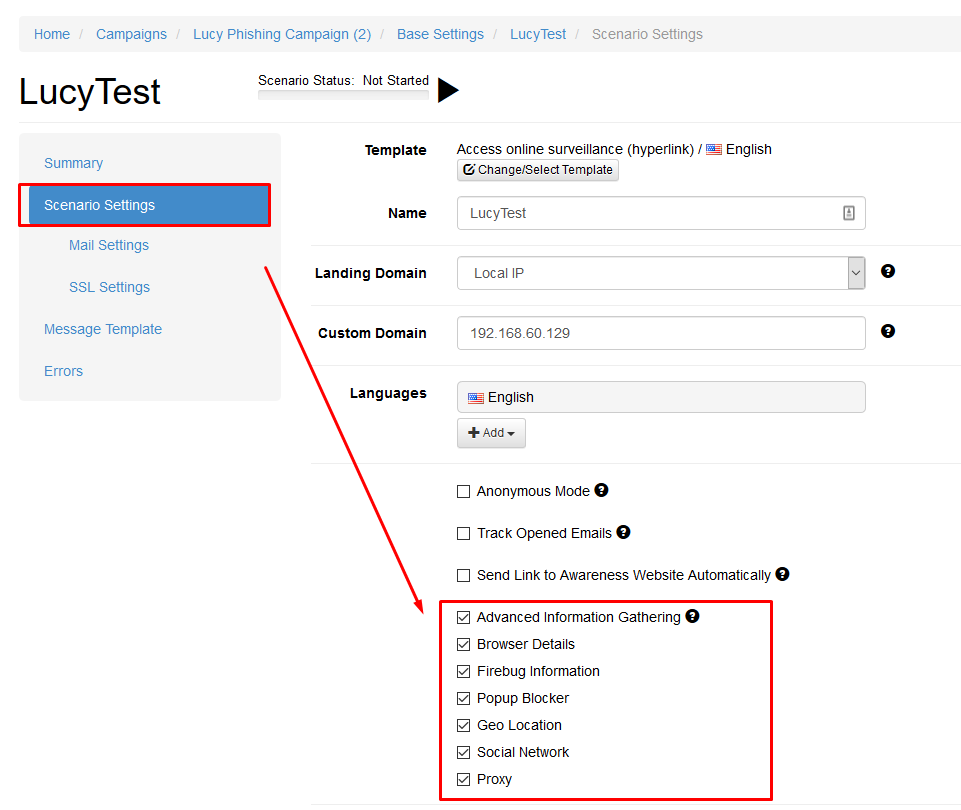961x810 pixels.
Task: Uncheck Geo Location checkbox
Action: [463, 725]
